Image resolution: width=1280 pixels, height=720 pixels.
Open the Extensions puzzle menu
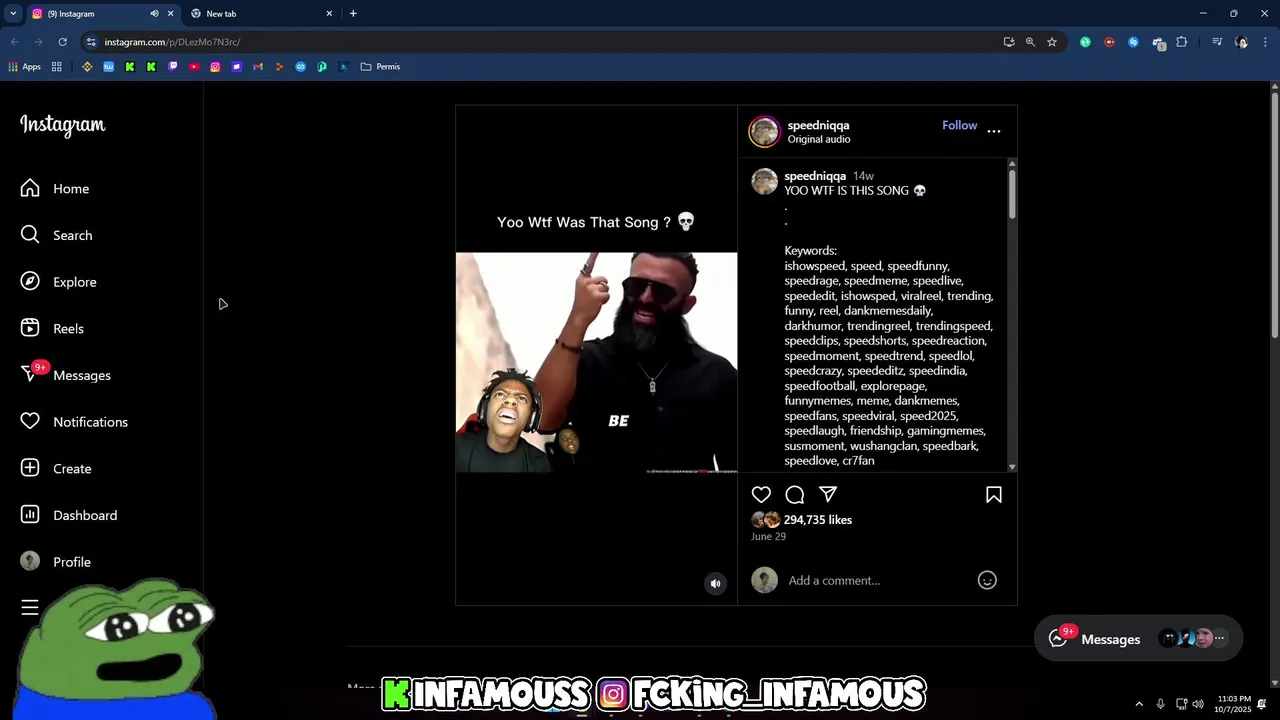coord(1182,42)
